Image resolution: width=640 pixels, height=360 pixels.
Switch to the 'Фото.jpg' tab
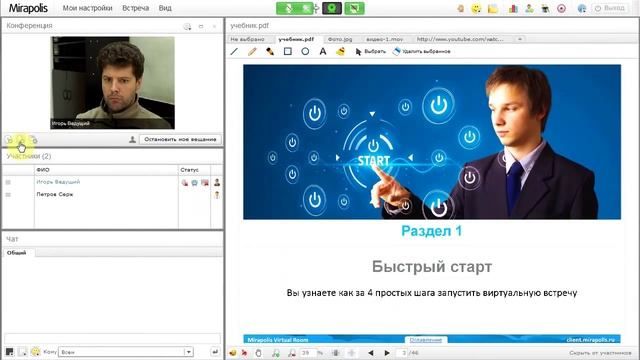(x=340, y=39)
